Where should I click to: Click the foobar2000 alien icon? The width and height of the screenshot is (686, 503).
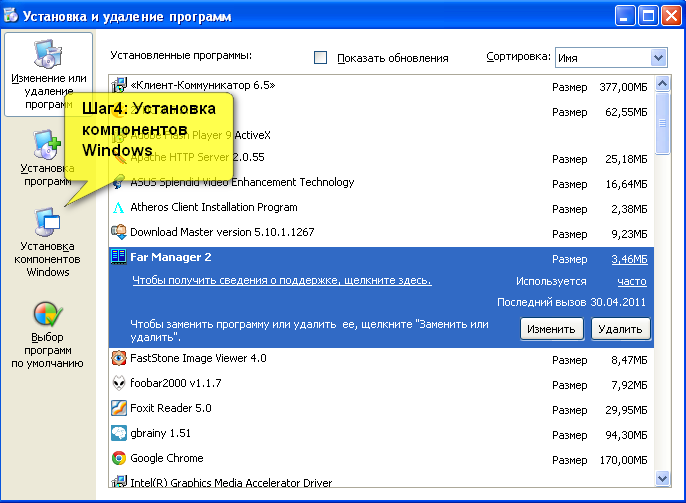point(119,383)
